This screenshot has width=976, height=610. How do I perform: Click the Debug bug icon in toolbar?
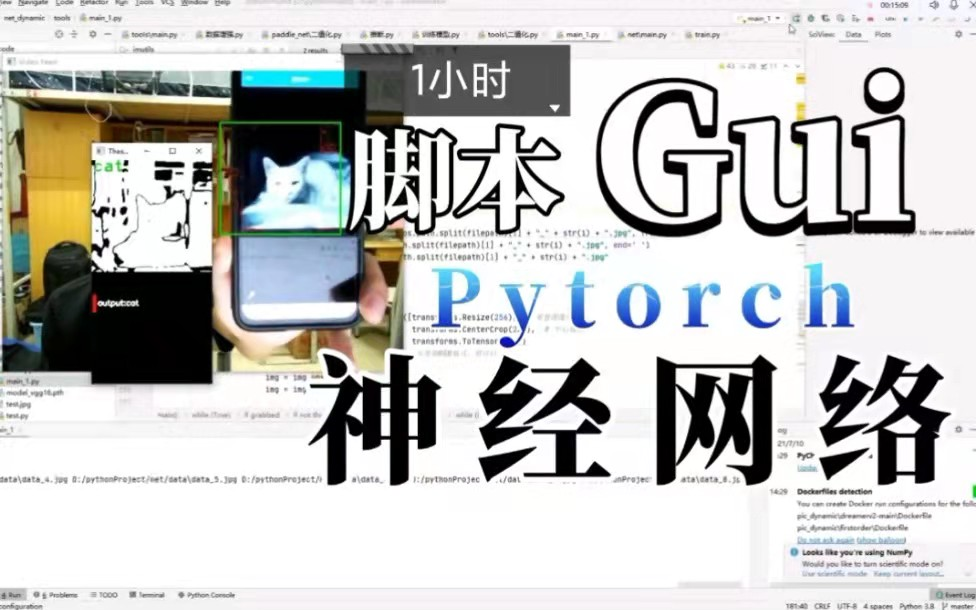click(811, 19)
